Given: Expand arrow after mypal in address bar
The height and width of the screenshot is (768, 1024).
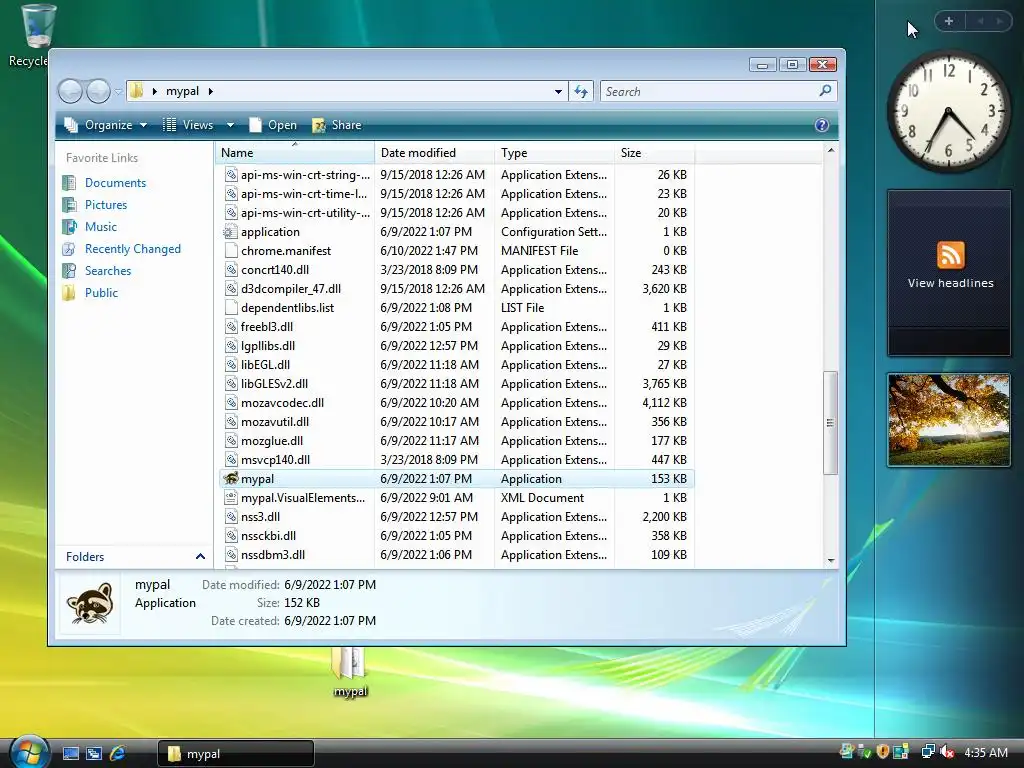Looking at the screenshot, I should (x=210, y=91).
